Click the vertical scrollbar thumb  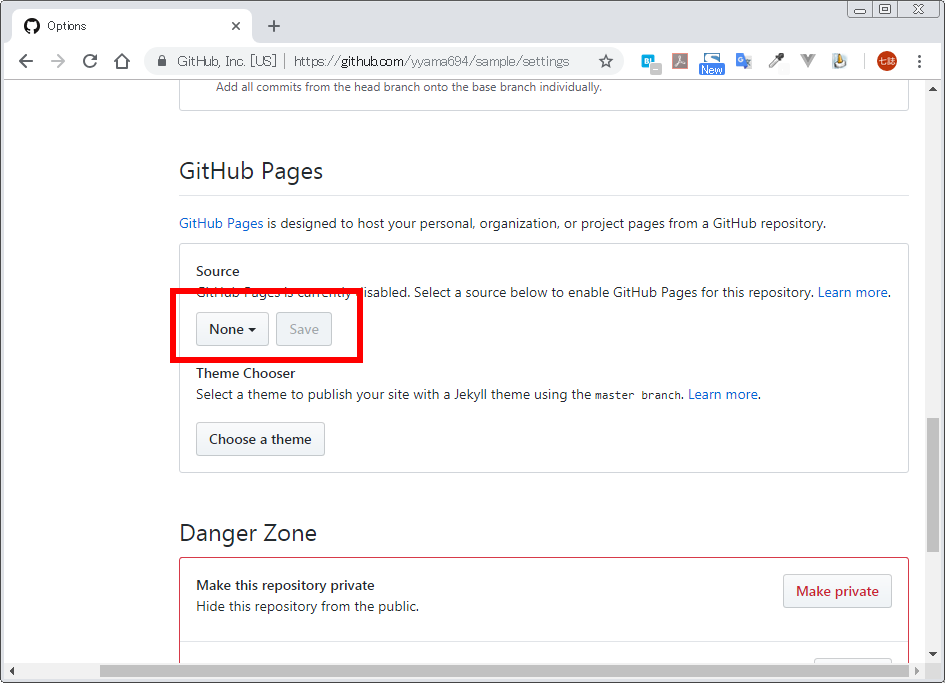coord(933,485)
